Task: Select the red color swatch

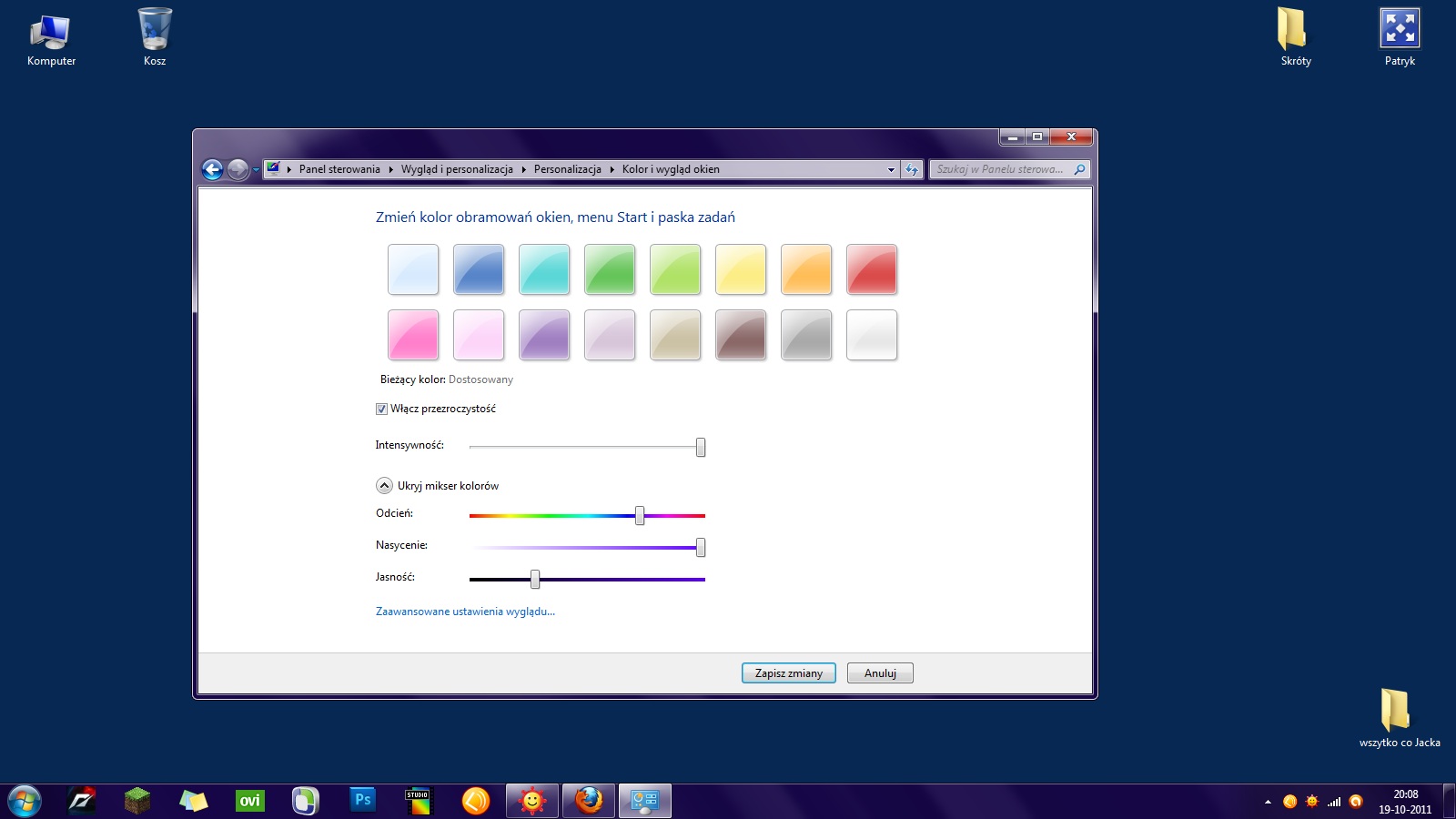Action: click(x=872, y=269)
